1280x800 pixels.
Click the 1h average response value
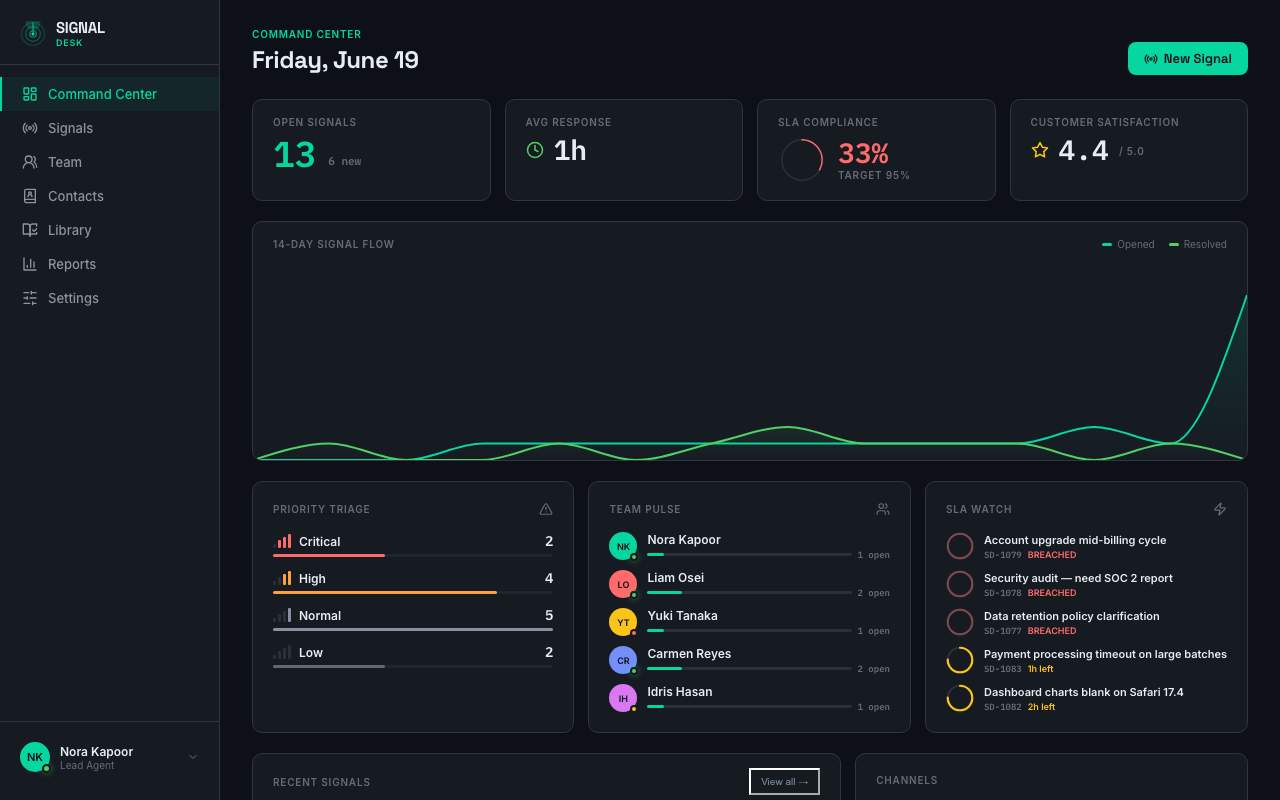[x=570, y=150]
